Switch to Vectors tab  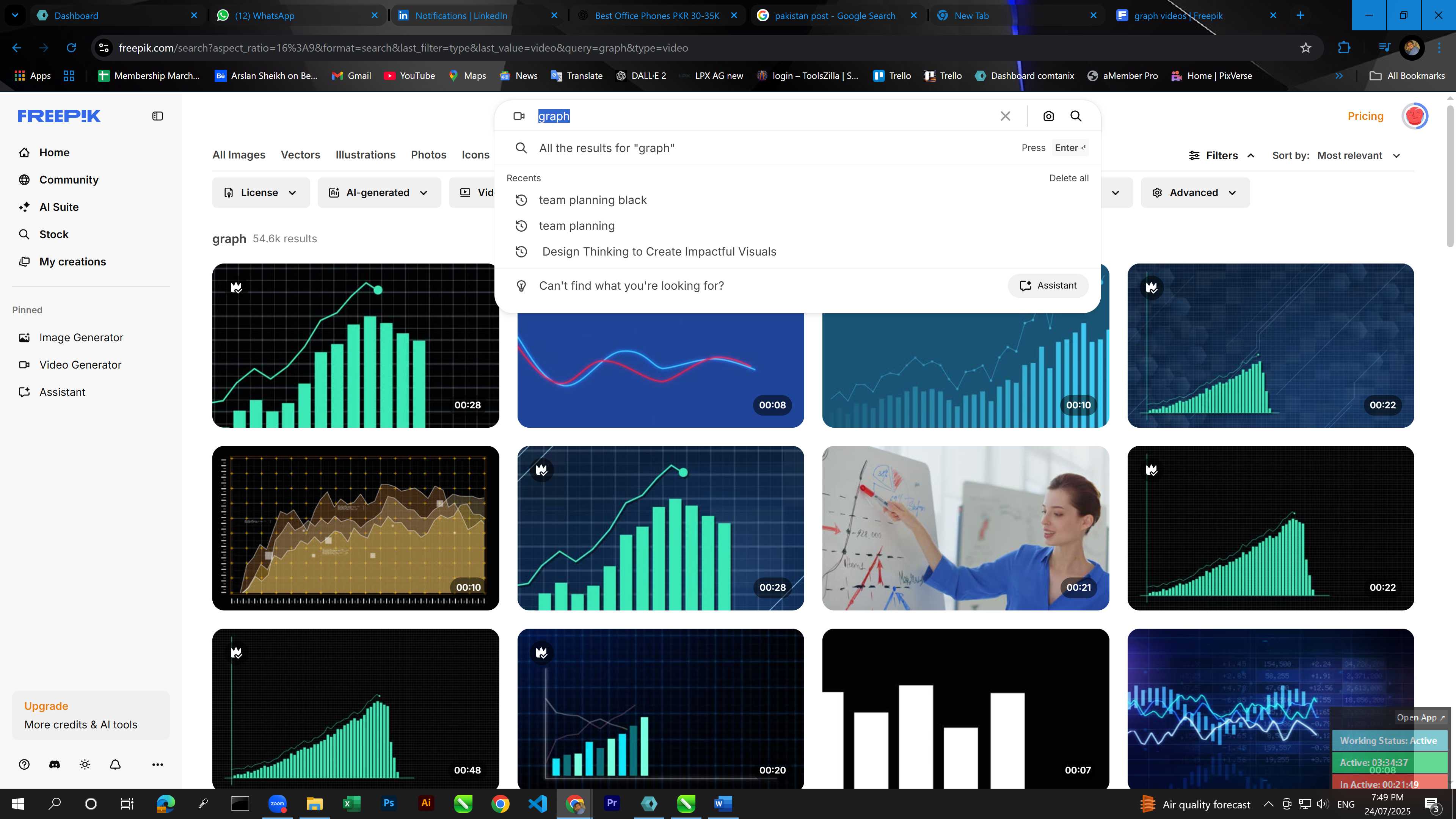pos(300,155)
